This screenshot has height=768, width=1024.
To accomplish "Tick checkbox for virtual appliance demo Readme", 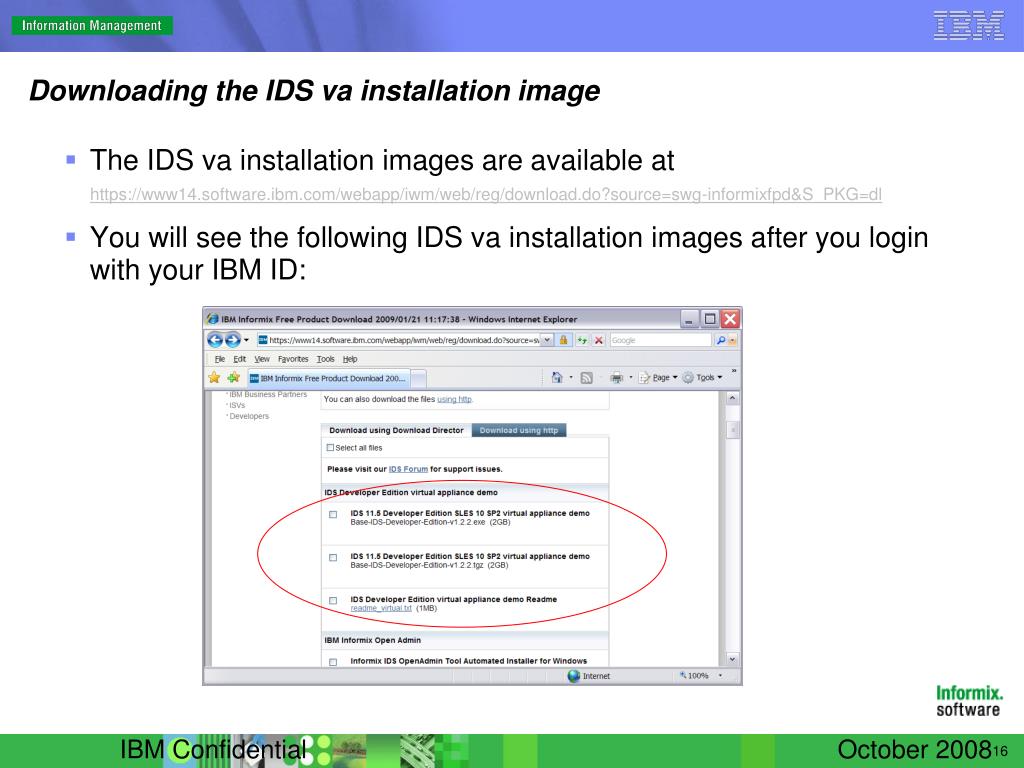I will pos(333,601).
